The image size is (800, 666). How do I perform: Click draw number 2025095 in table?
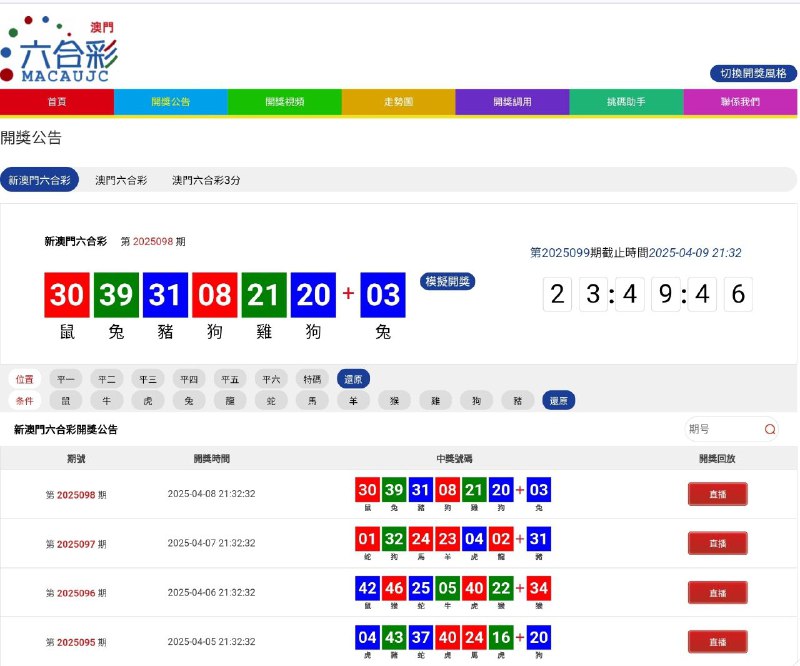point(76,642)
